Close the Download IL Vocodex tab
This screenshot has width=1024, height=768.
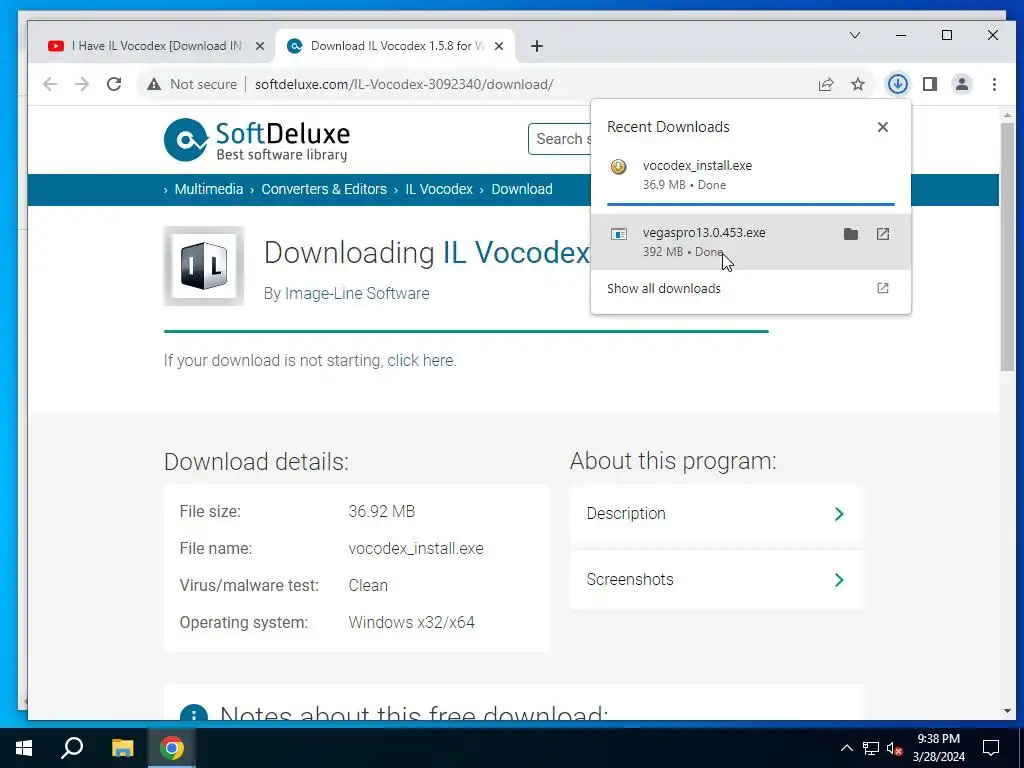(x=498, y=46)
